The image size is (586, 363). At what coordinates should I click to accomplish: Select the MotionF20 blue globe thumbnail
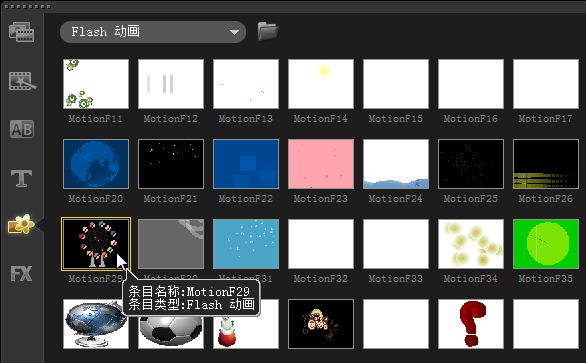96,164
